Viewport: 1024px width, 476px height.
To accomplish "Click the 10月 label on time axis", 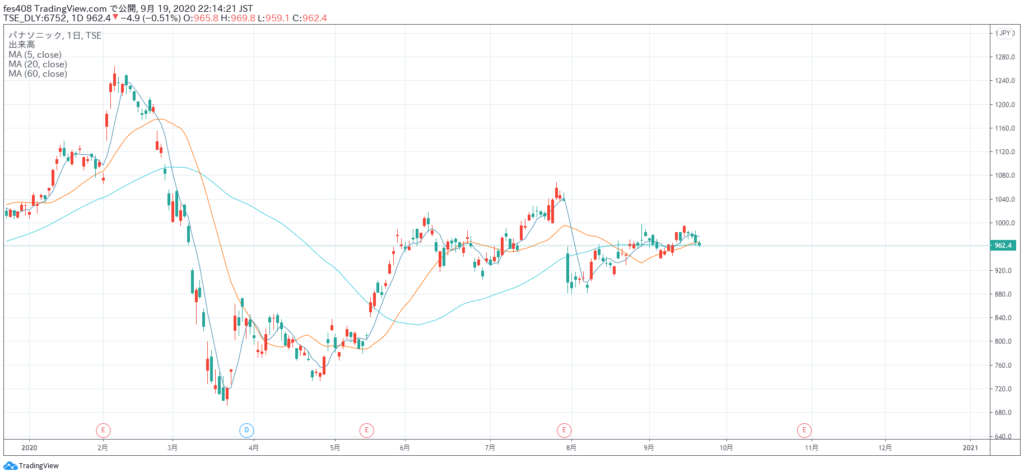I will tap(726, 448).
